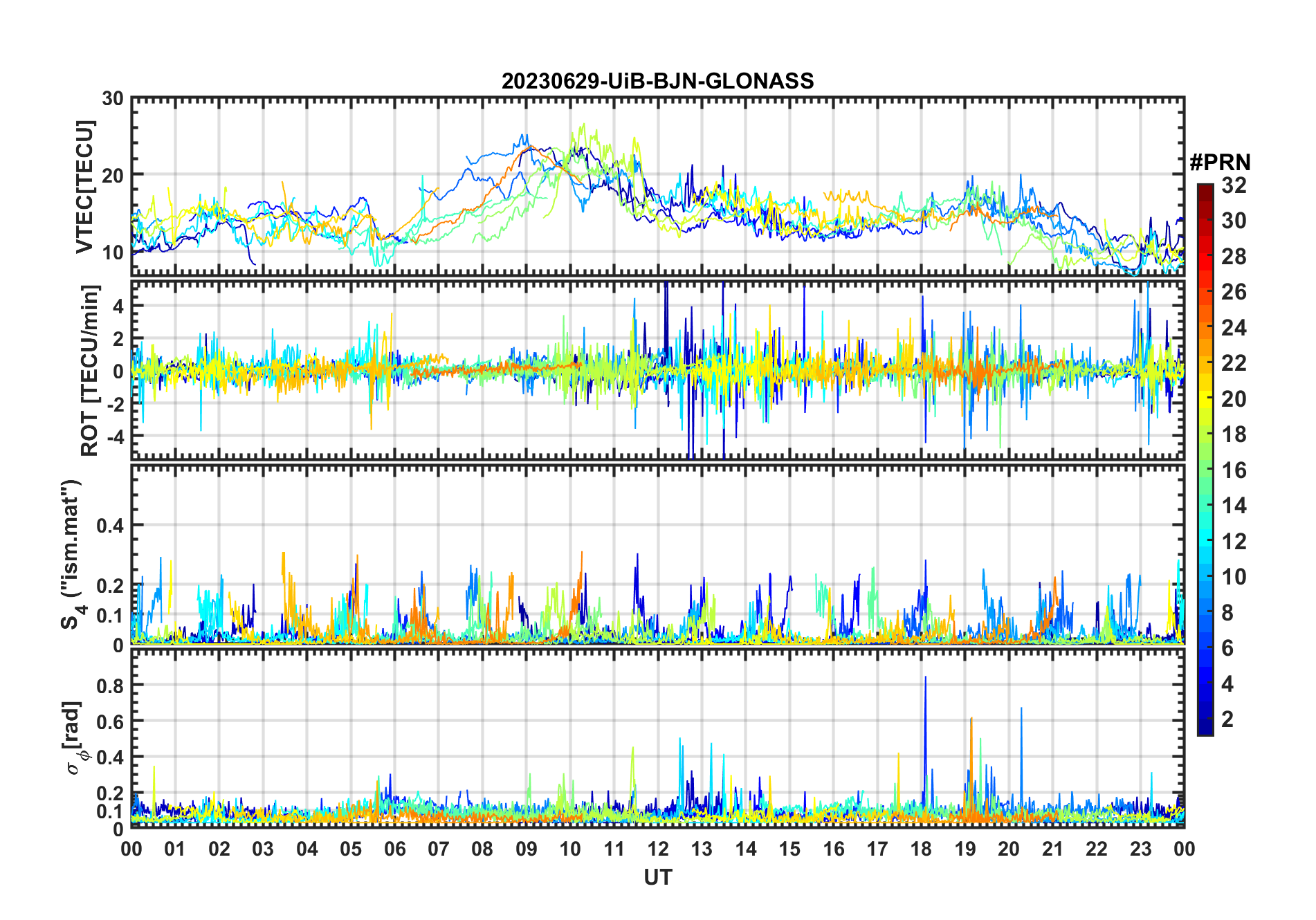The height and width of the screenshot is (920, 1316).
Task: Click the 06 hour tick on the UT axis
Action: click(394, 849)
